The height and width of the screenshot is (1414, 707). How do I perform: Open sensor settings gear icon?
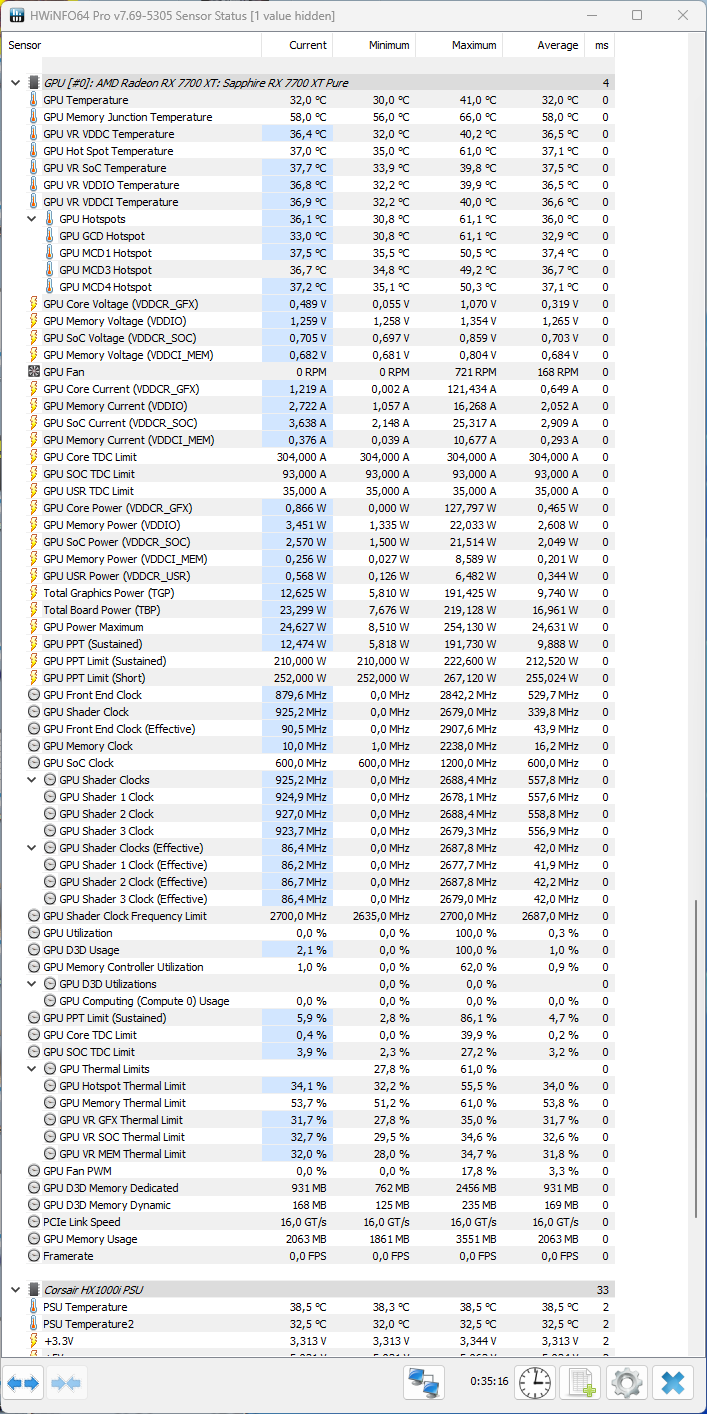tap(627, 1384)
